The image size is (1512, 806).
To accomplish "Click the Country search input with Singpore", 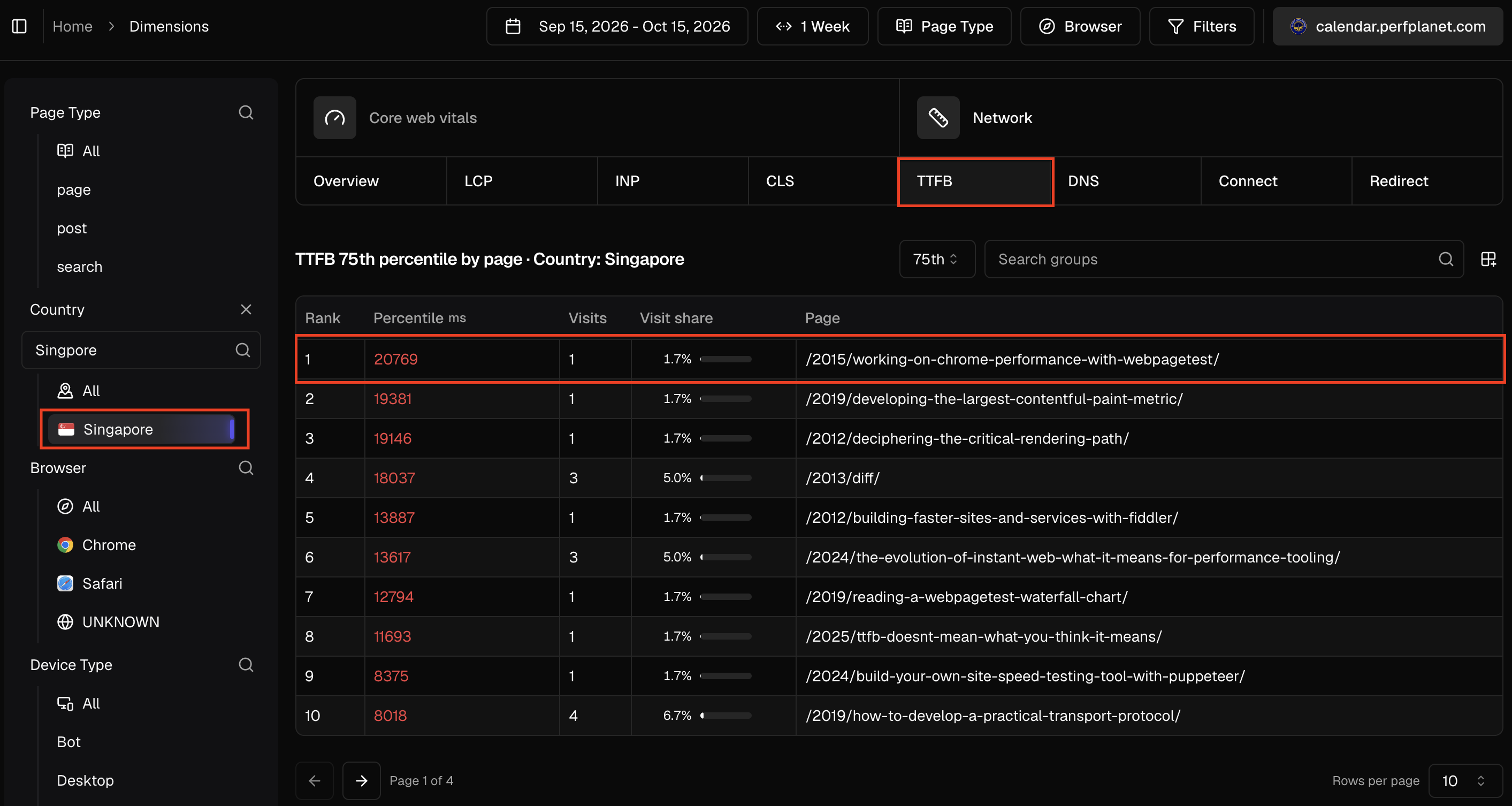I will coord(141,350).
